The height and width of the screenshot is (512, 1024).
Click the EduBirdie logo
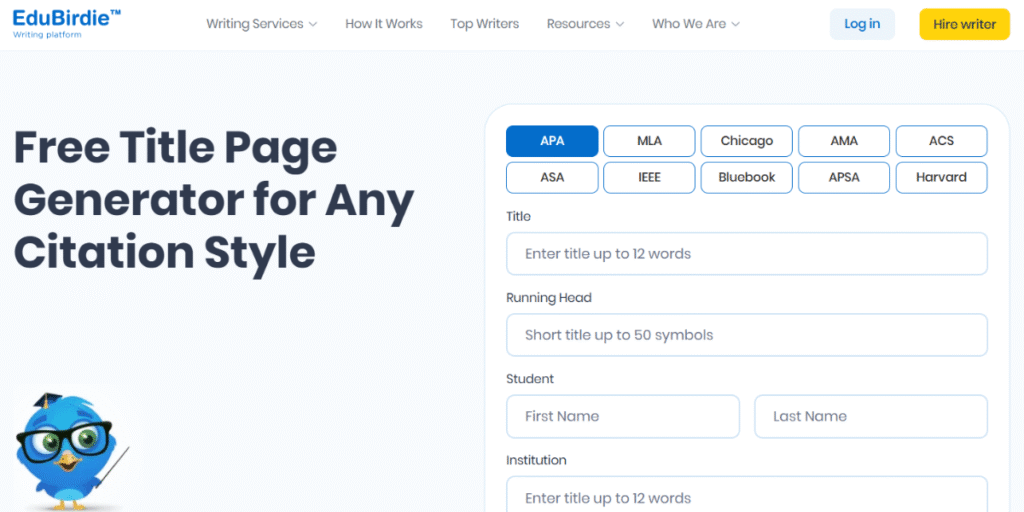(x=67, y=23)
